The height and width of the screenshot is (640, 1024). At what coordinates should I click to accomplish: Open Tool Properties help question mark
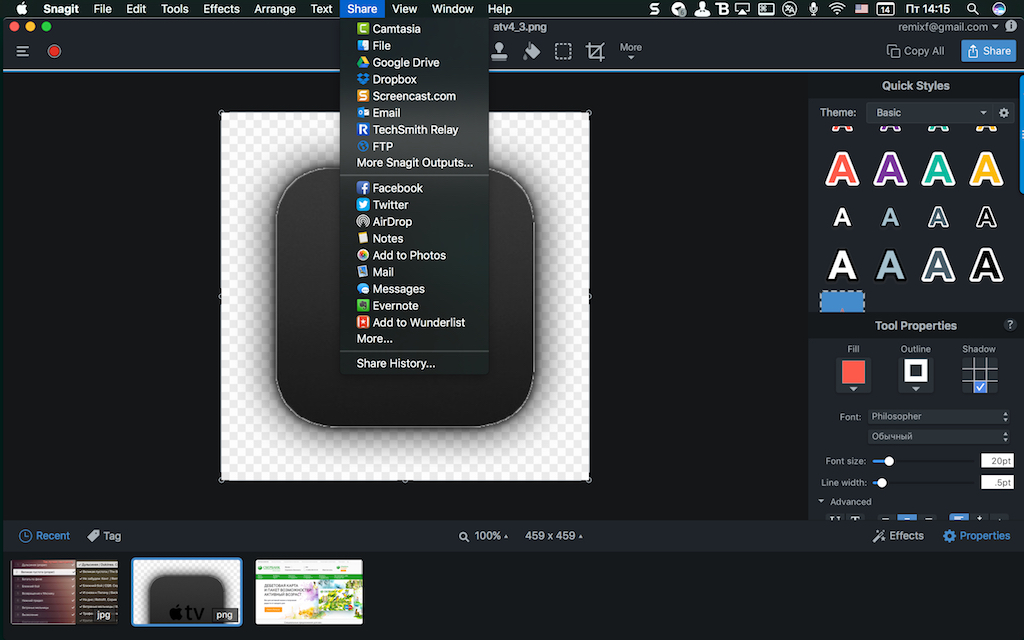pyautogui.click(x=1010, y=325)
